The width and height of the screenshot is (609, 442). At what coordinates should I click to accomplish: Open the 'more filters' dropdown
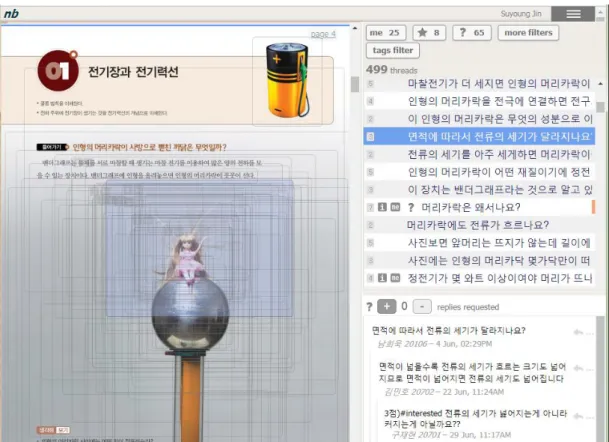click(x=528, y=33)
